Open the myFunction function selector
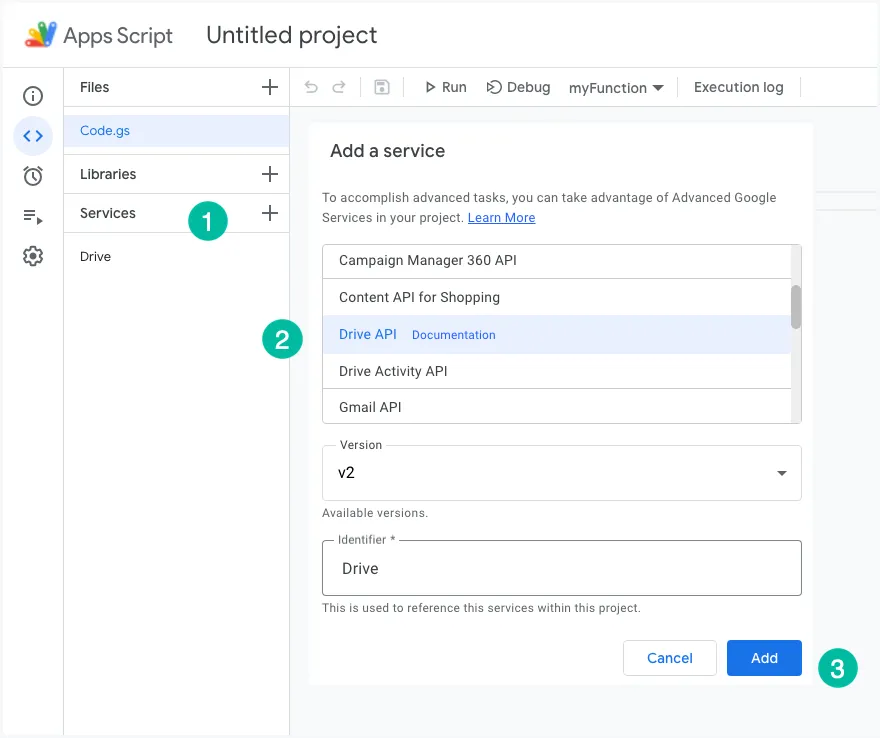 616,87
